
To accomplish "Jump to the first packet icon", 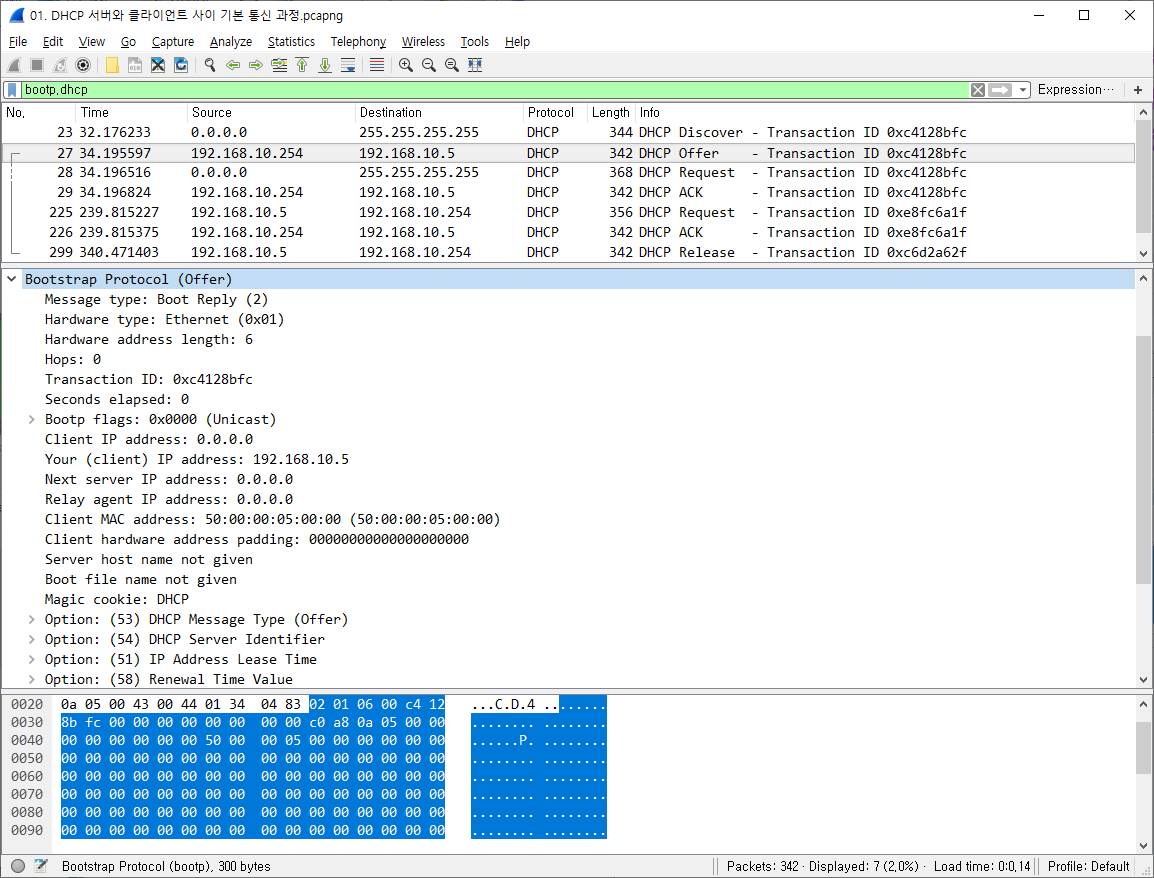I will click(302, 66).
